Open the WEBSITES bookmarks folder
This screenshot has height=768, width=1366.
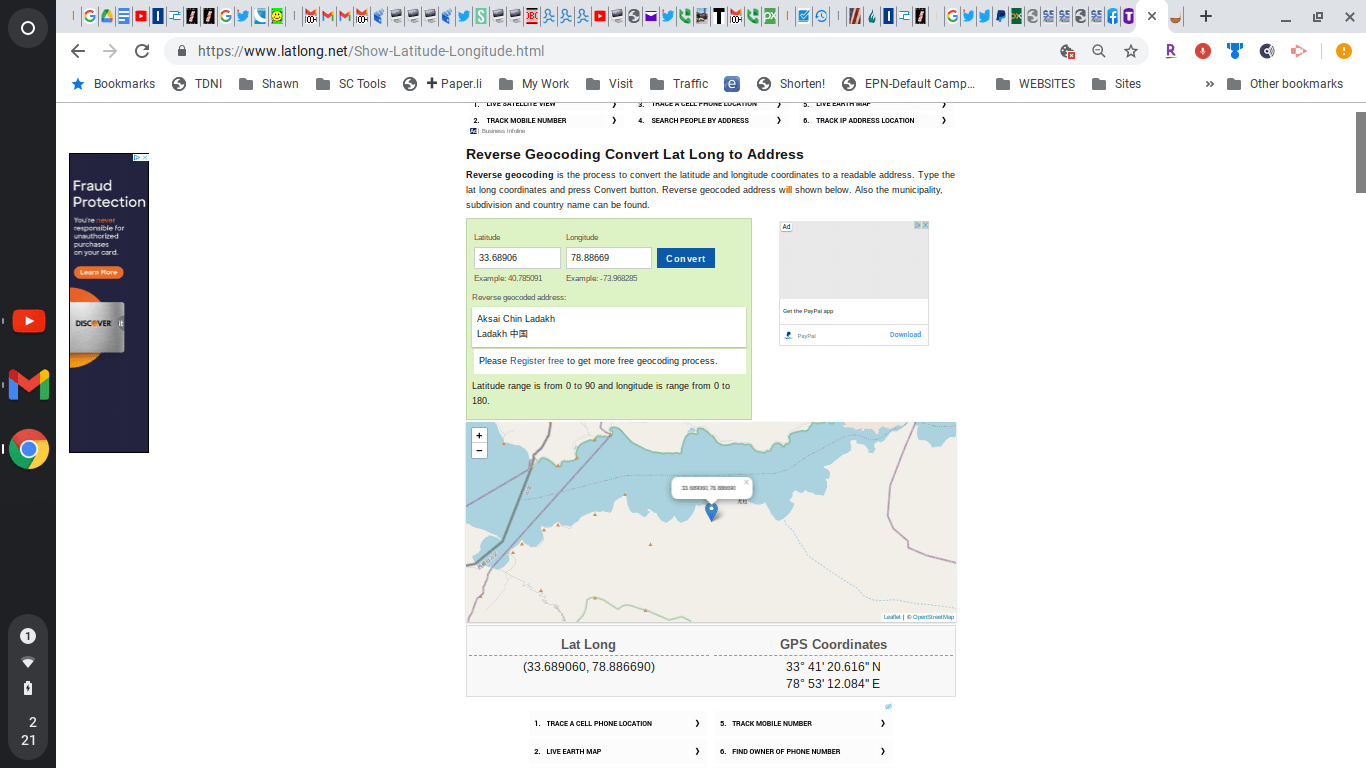[1046, 84]
